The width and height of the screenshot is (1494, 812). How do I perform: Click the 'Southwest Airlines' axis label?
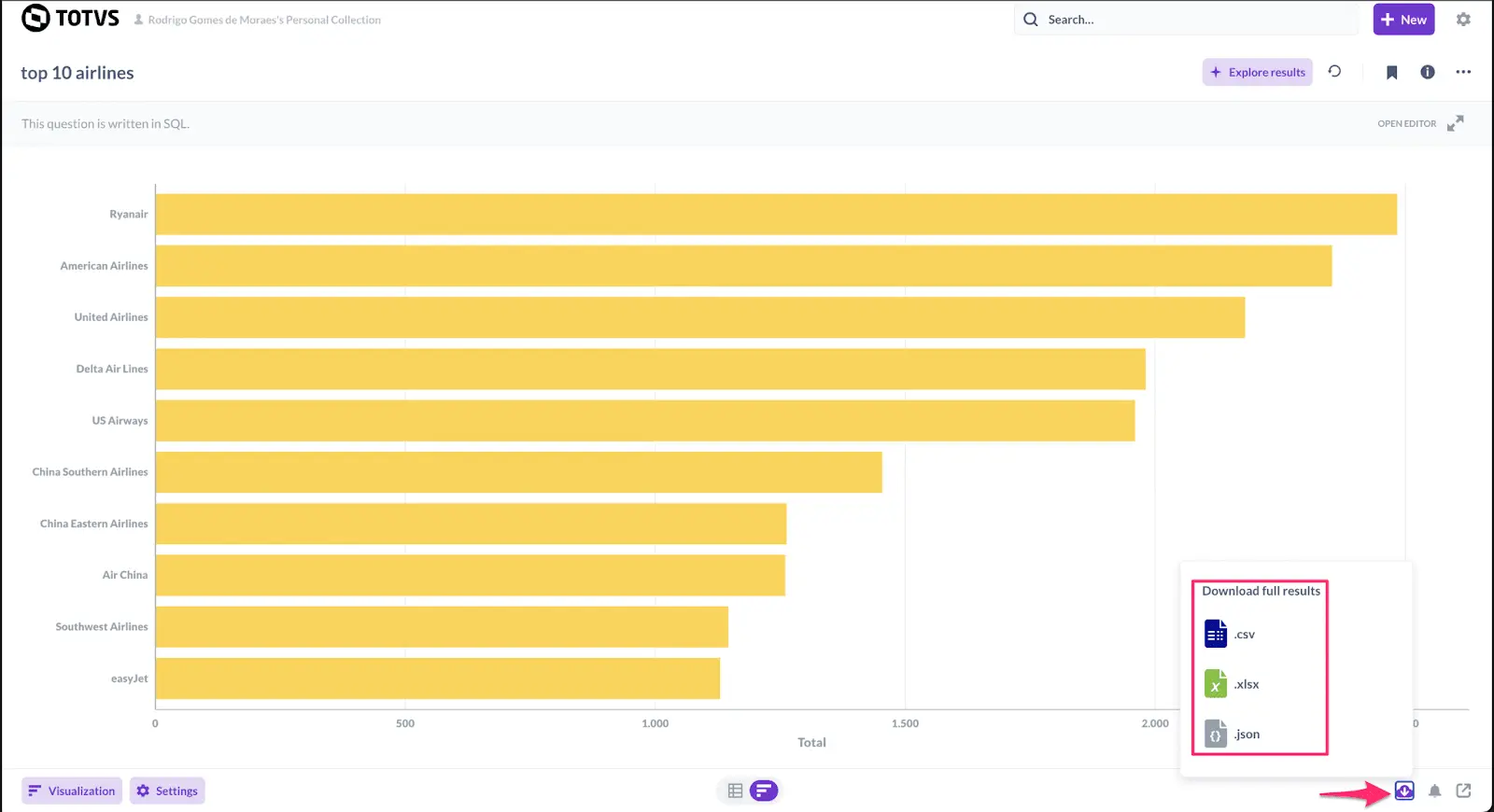point(102,627)
